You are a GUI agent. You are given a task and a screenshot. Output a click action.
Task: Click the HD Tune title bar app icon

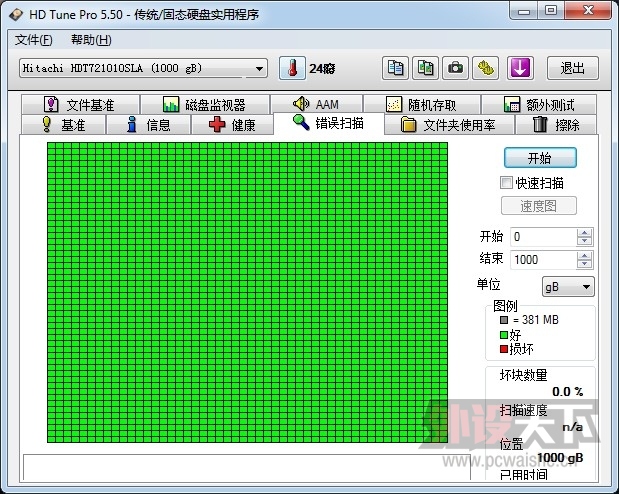point(16,15)
